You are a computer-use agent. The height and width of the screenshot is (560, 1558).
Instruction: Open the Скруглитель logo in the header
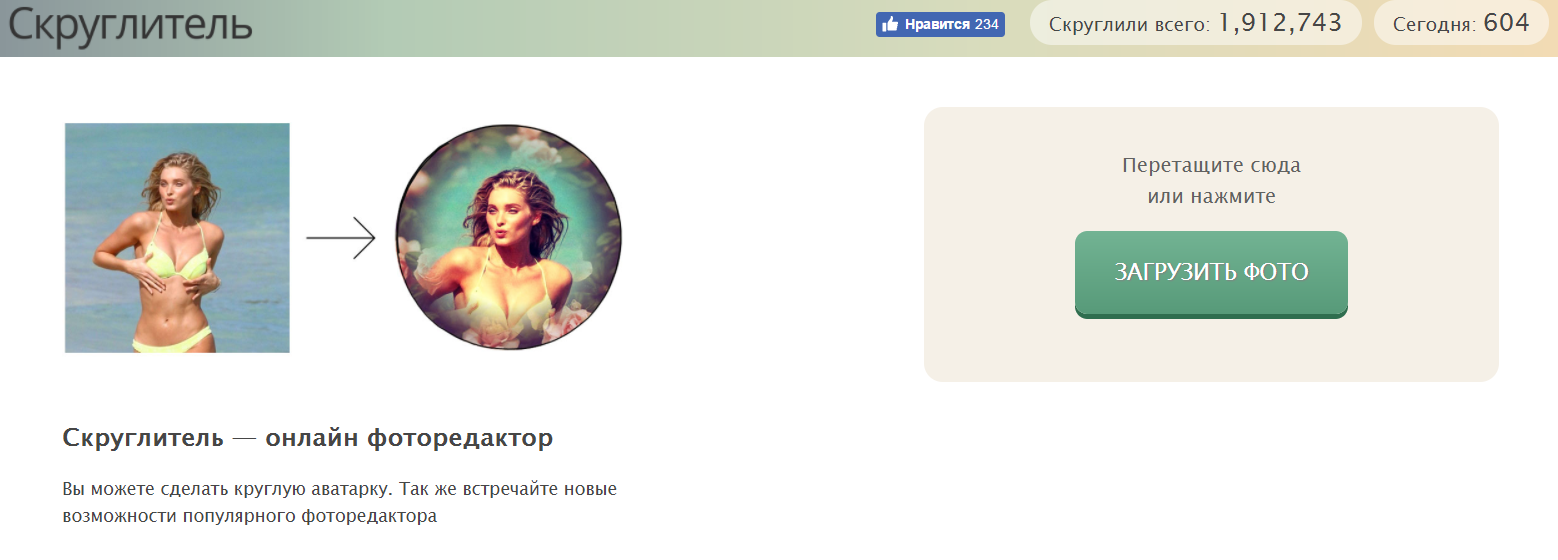click(130, 25)
